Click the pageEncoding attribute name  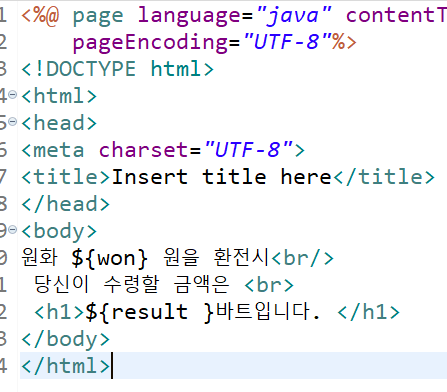pos(151,43)
